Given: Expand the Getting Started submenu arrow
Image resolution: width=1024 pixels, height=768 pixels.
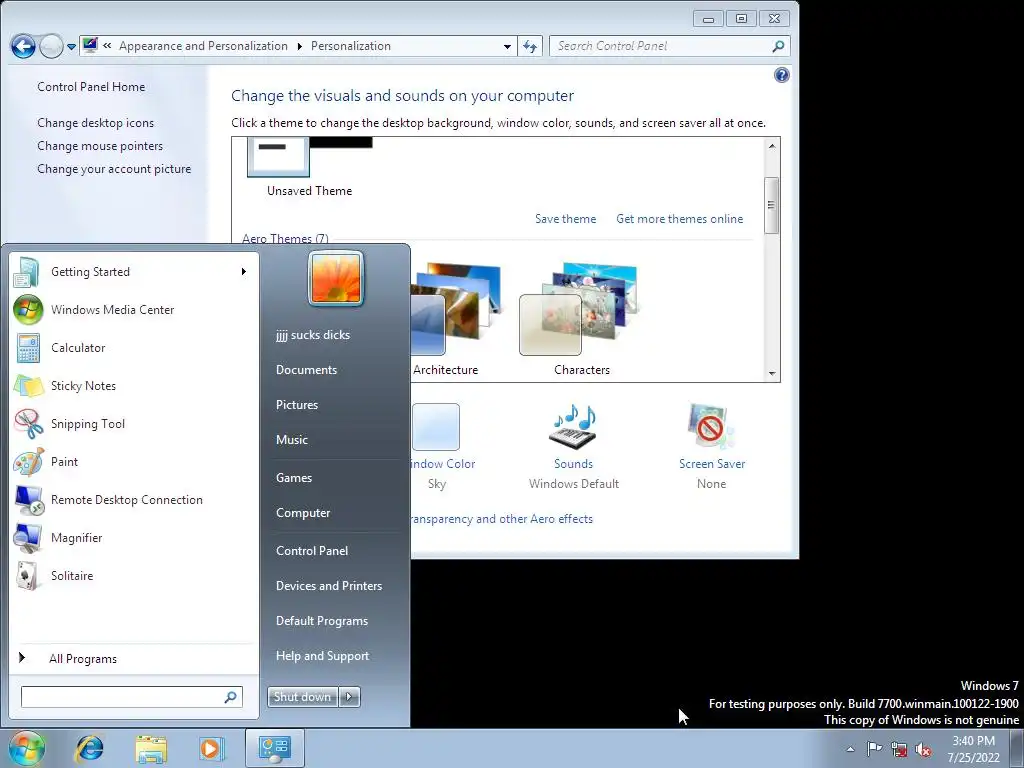Looking at the screenshot, I should tap(244, 272).
